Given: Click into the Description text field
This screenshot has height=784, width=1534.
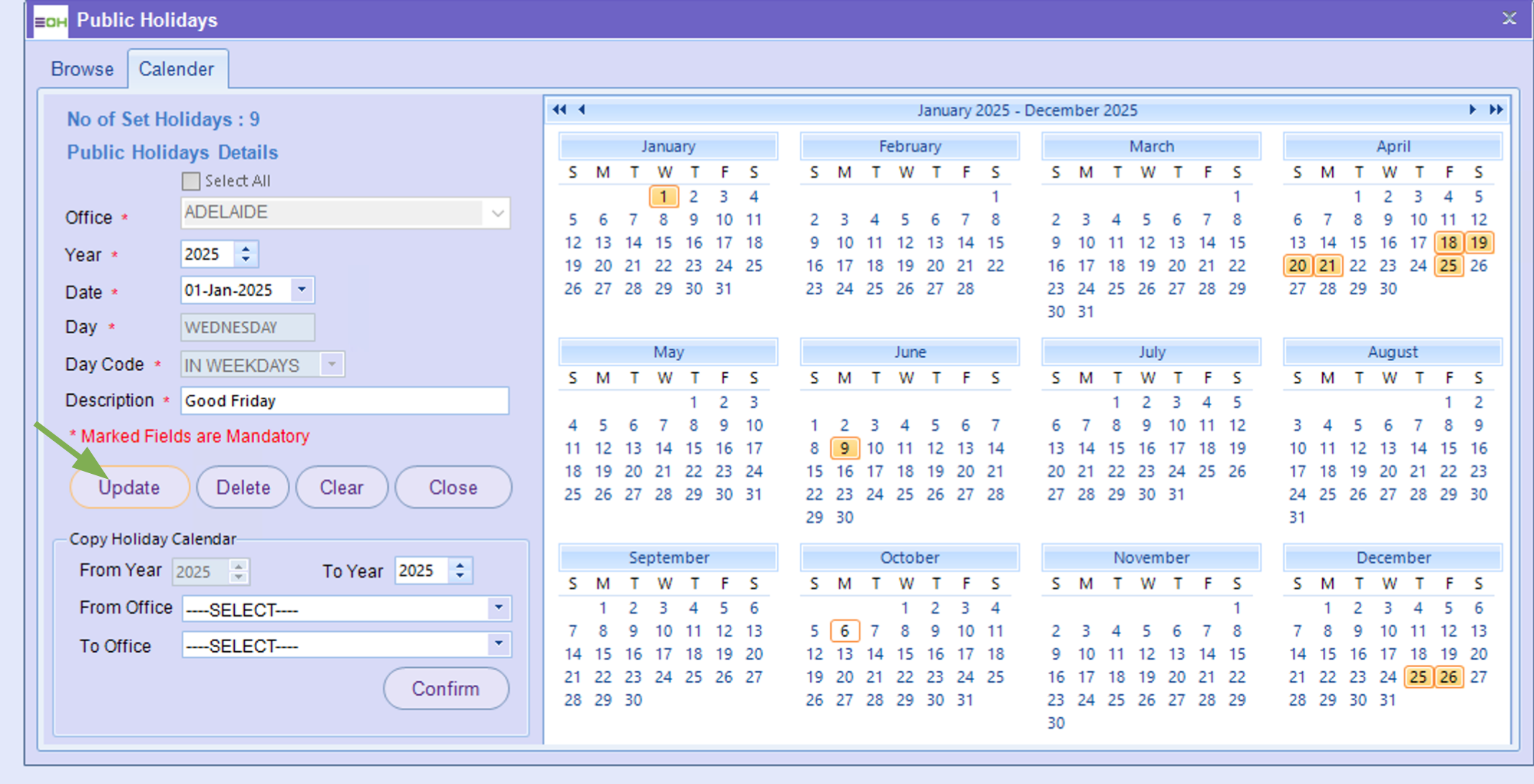Looking at the screenshot, I should (x=345, y=401).
